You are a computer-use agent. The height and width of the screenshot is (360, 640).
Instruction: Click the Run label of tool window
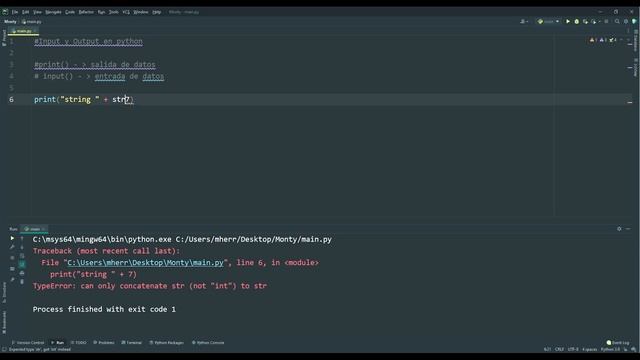tap(13, 229)
